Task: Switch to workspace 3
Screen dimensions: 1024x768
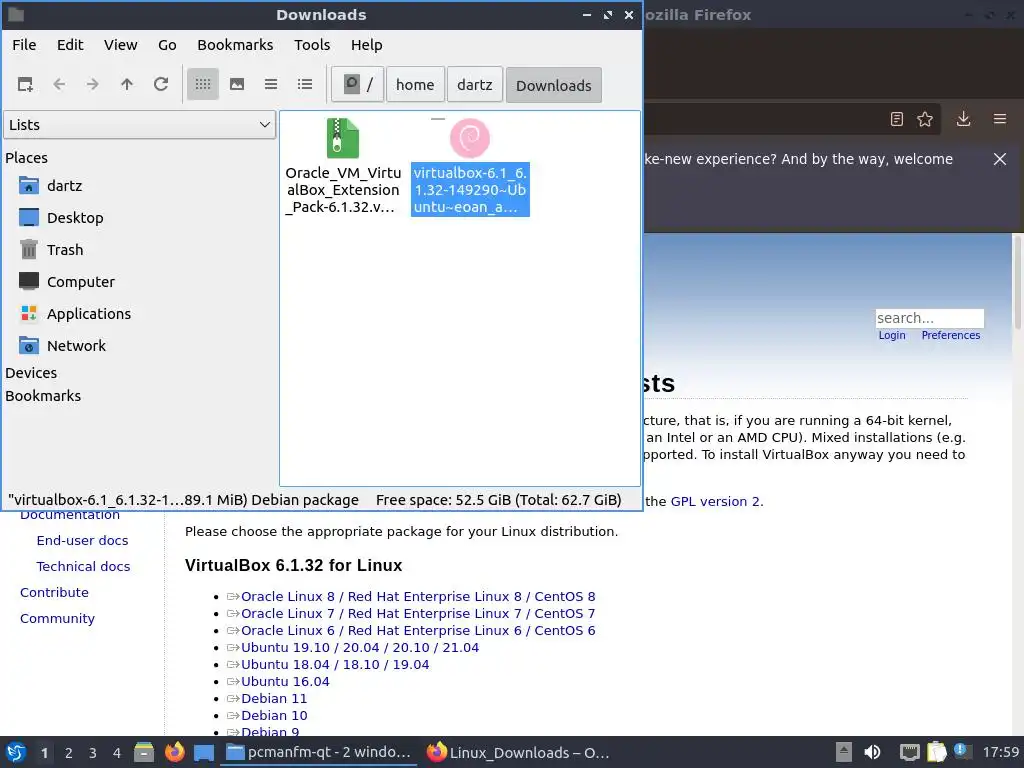Action: point(93,753)
